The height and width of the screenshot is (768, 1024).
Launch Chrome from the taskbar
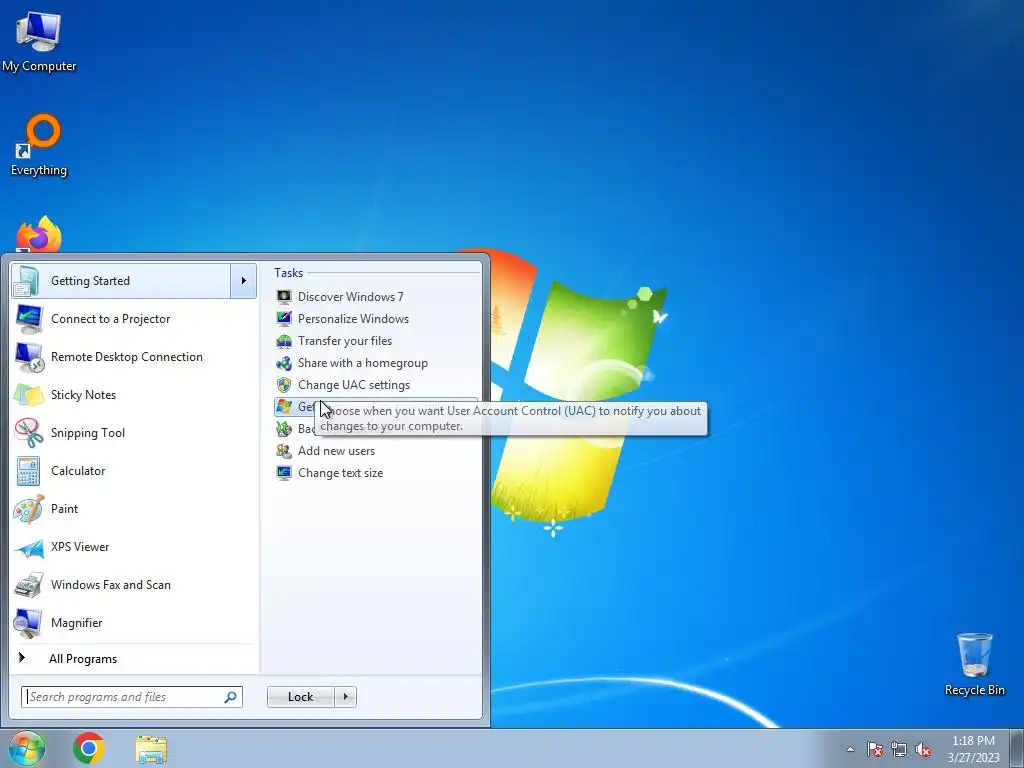tap(89, 748)
